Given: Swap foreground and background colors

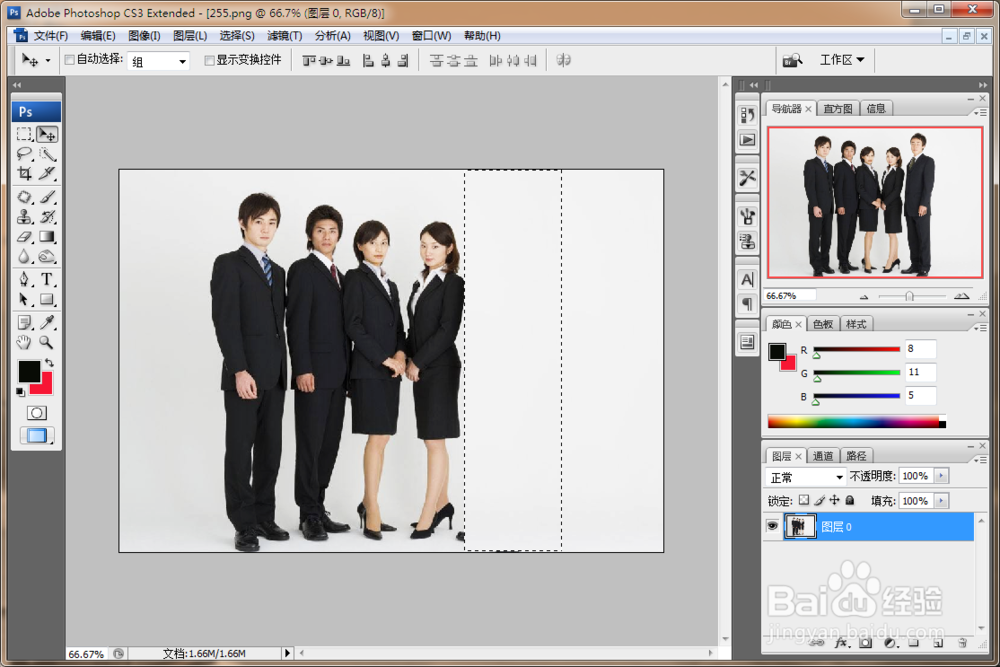Looking at the screenshot, I should point(49,363).
